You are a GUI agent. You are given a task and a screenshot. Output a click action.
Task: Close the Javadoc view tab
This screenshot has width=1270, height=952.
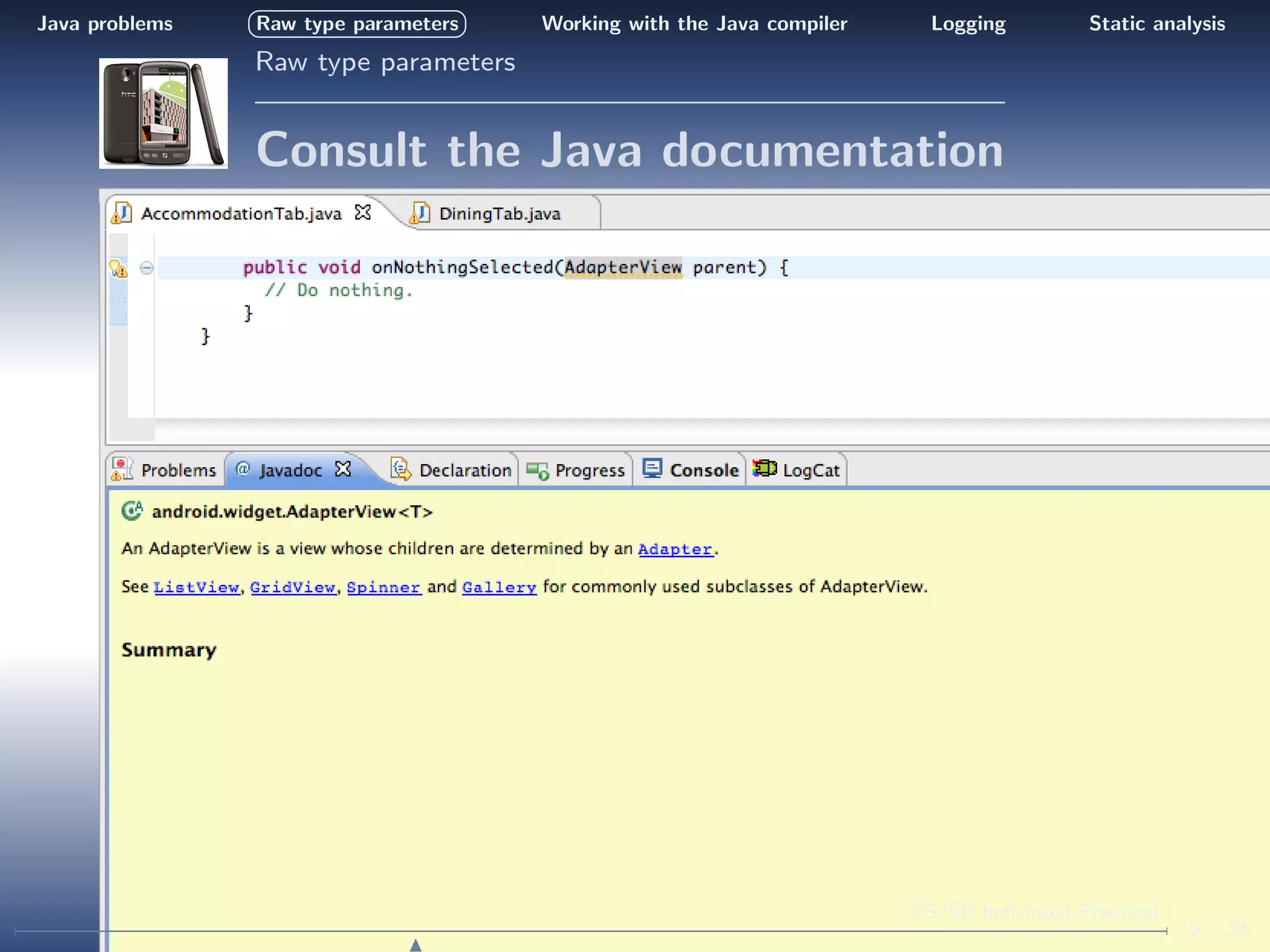coord(343,469)
